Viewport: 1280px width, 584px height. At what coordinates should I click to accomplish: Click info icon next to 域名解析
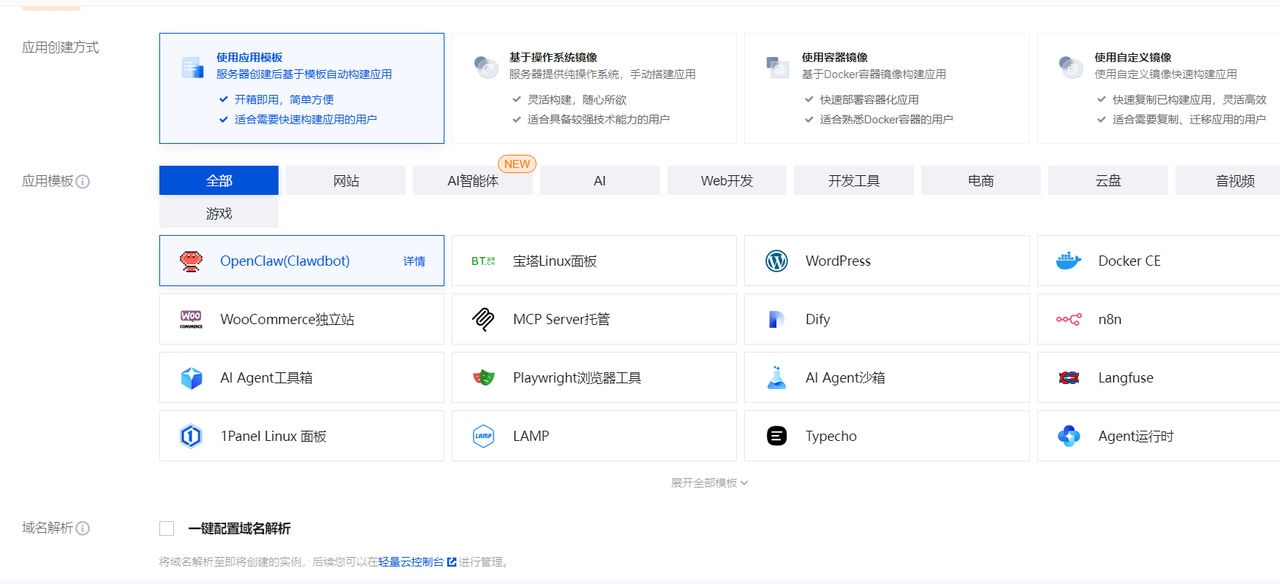click(x=83, y=529)
